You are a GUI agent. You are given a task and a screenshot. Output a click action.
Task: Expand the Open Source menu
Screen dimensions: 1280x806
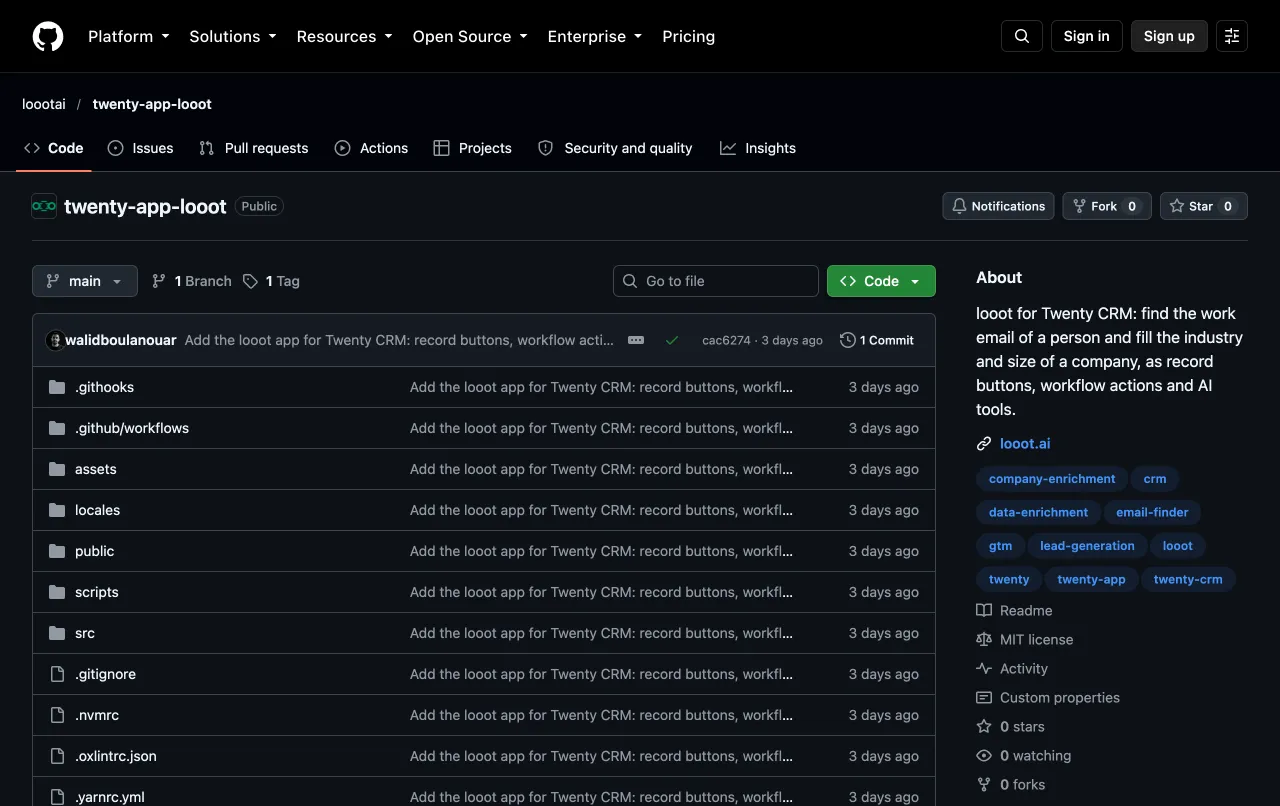[470, 36]
